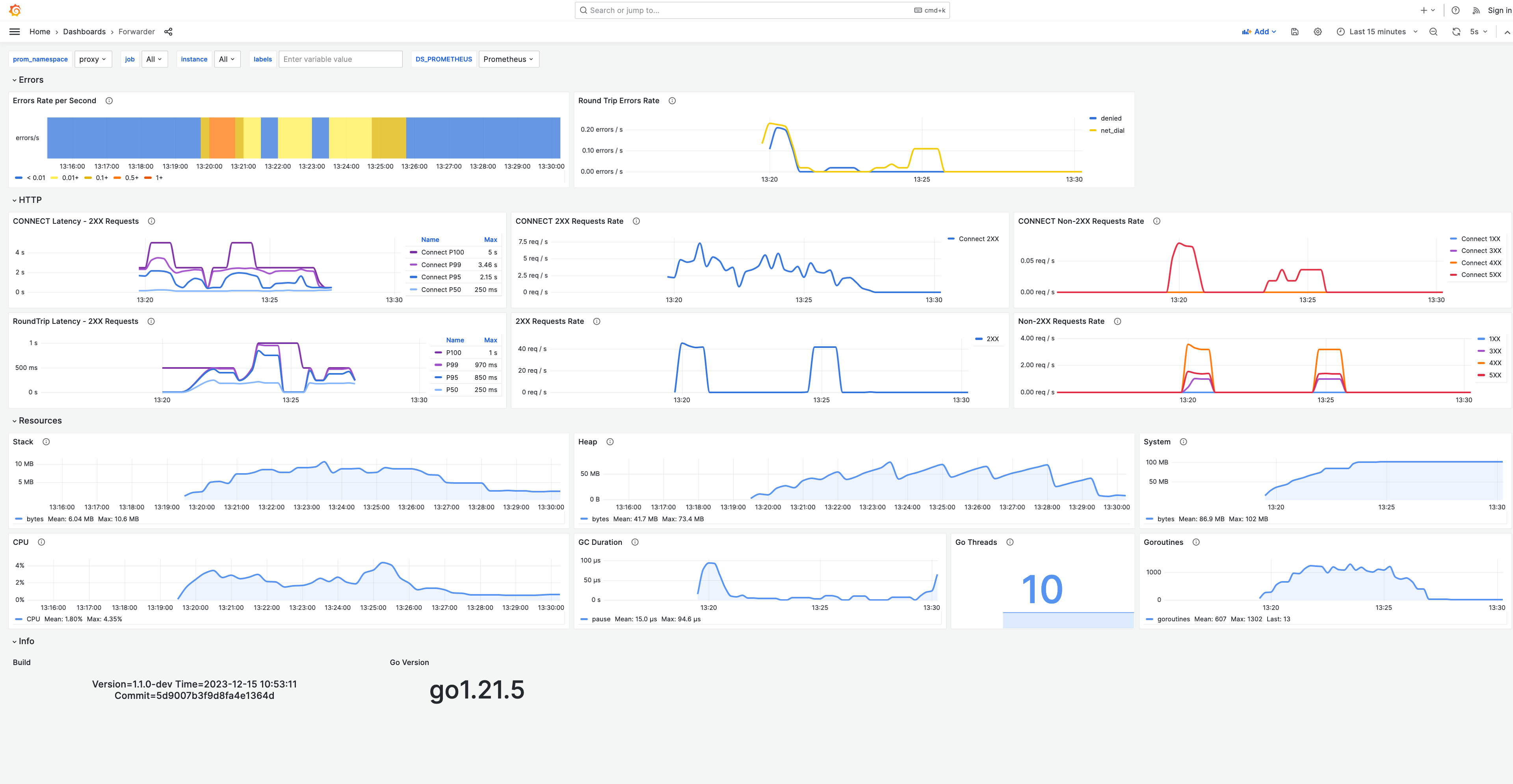Toggle Connect P99 series visibility
Image resolution: width=1513 pixels, height=784 pixels.
(441, 265)
